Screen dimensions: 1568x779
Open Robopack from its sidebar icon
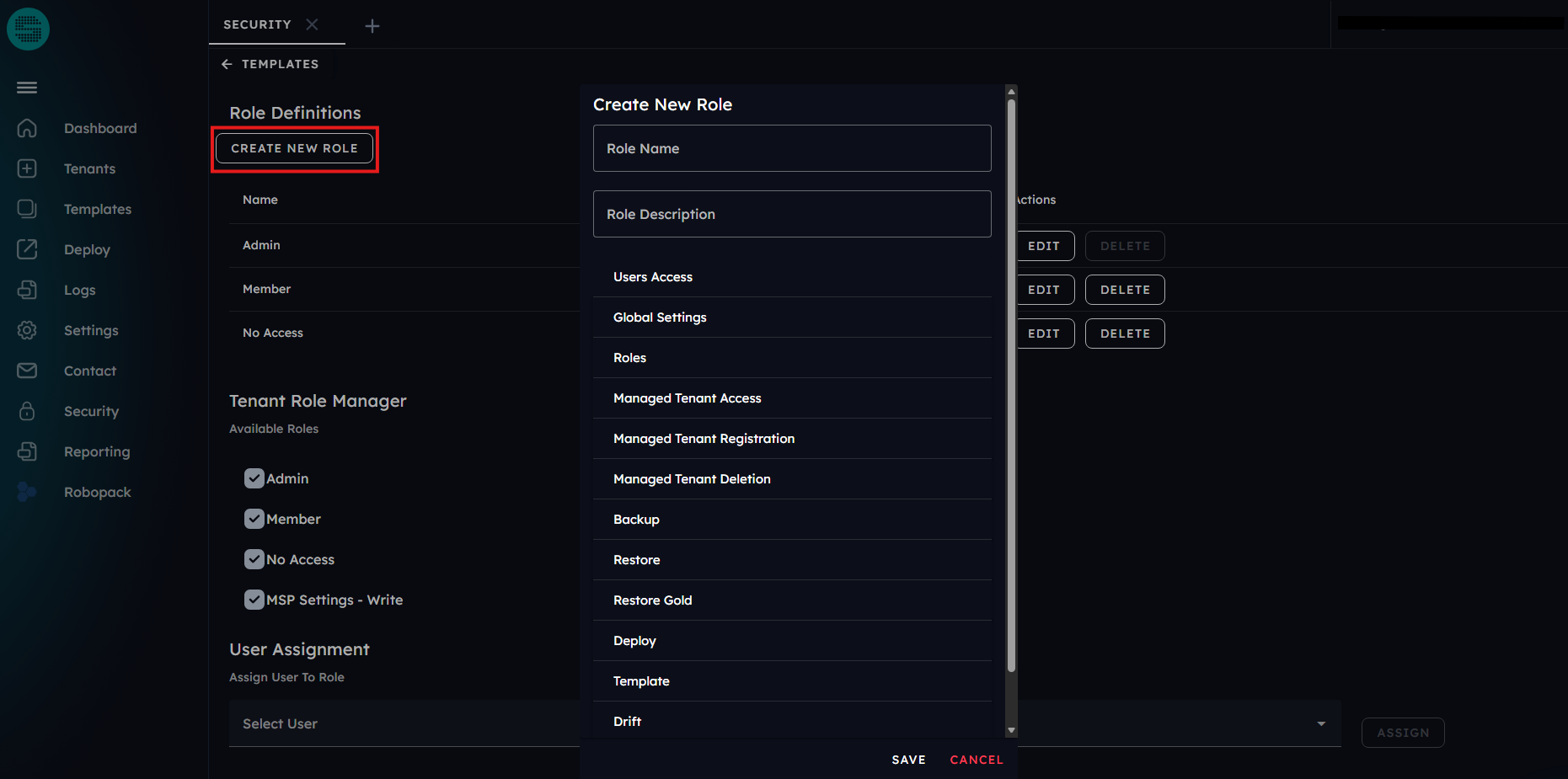pyautogui.click(x=27, y=492)
